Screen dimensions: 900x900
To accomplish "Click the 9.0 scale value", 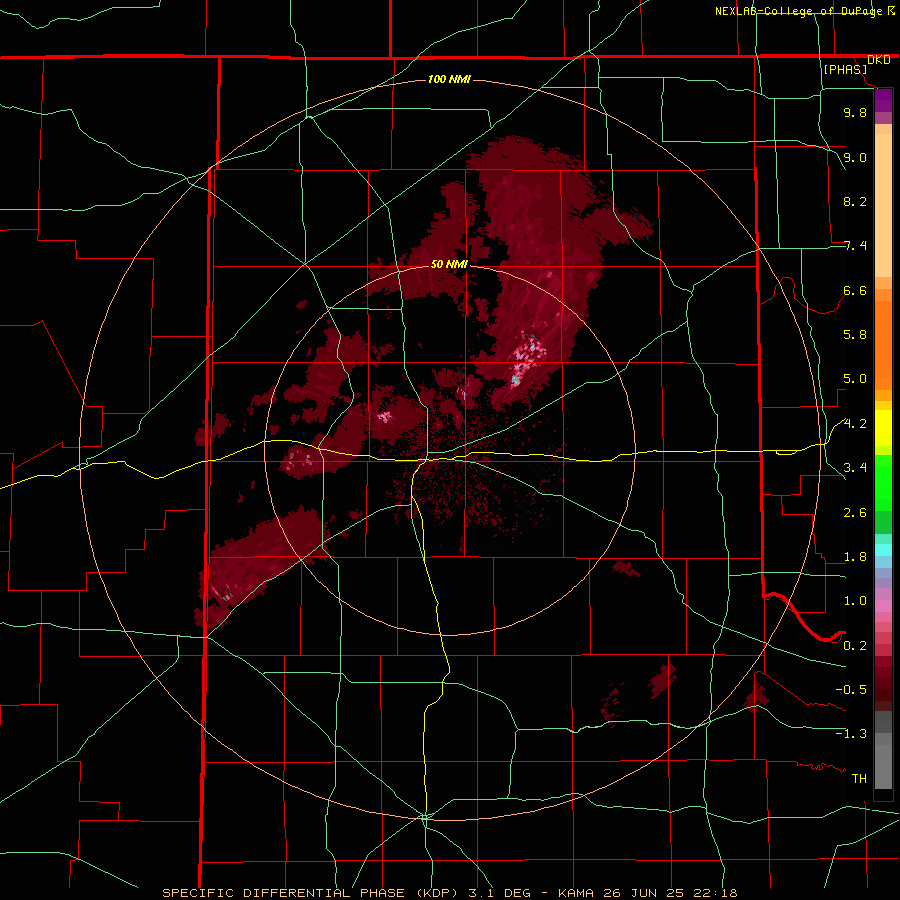I will (855, 157).
